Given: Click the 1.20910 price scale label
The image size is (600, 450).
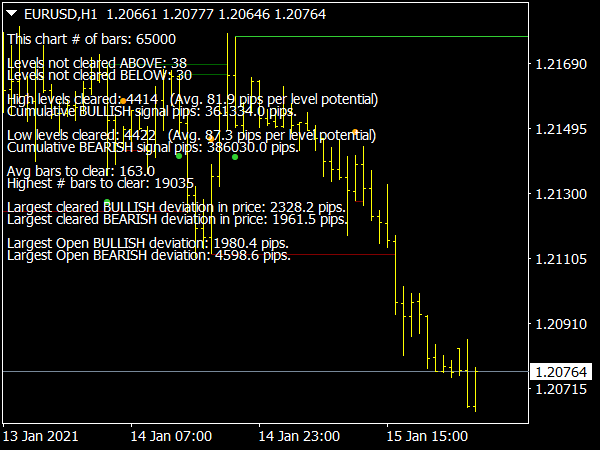Looking at the screenshot, I should 561,324.
